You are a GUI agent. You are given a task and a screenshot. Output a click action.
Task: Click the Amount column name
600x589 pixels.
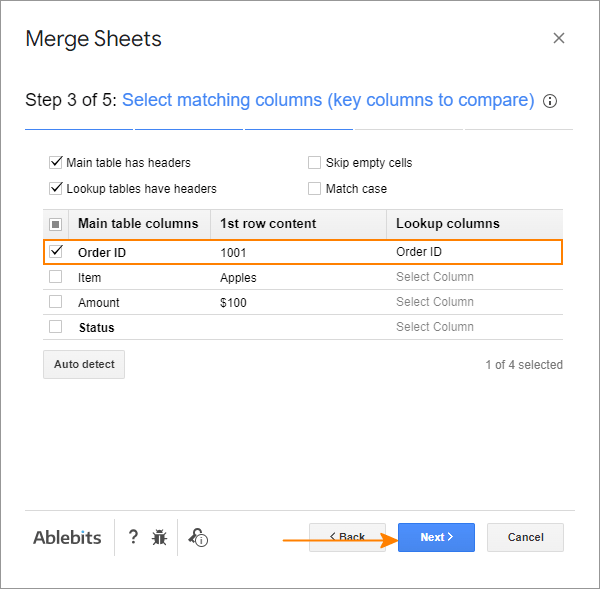[x=99, y=303]
